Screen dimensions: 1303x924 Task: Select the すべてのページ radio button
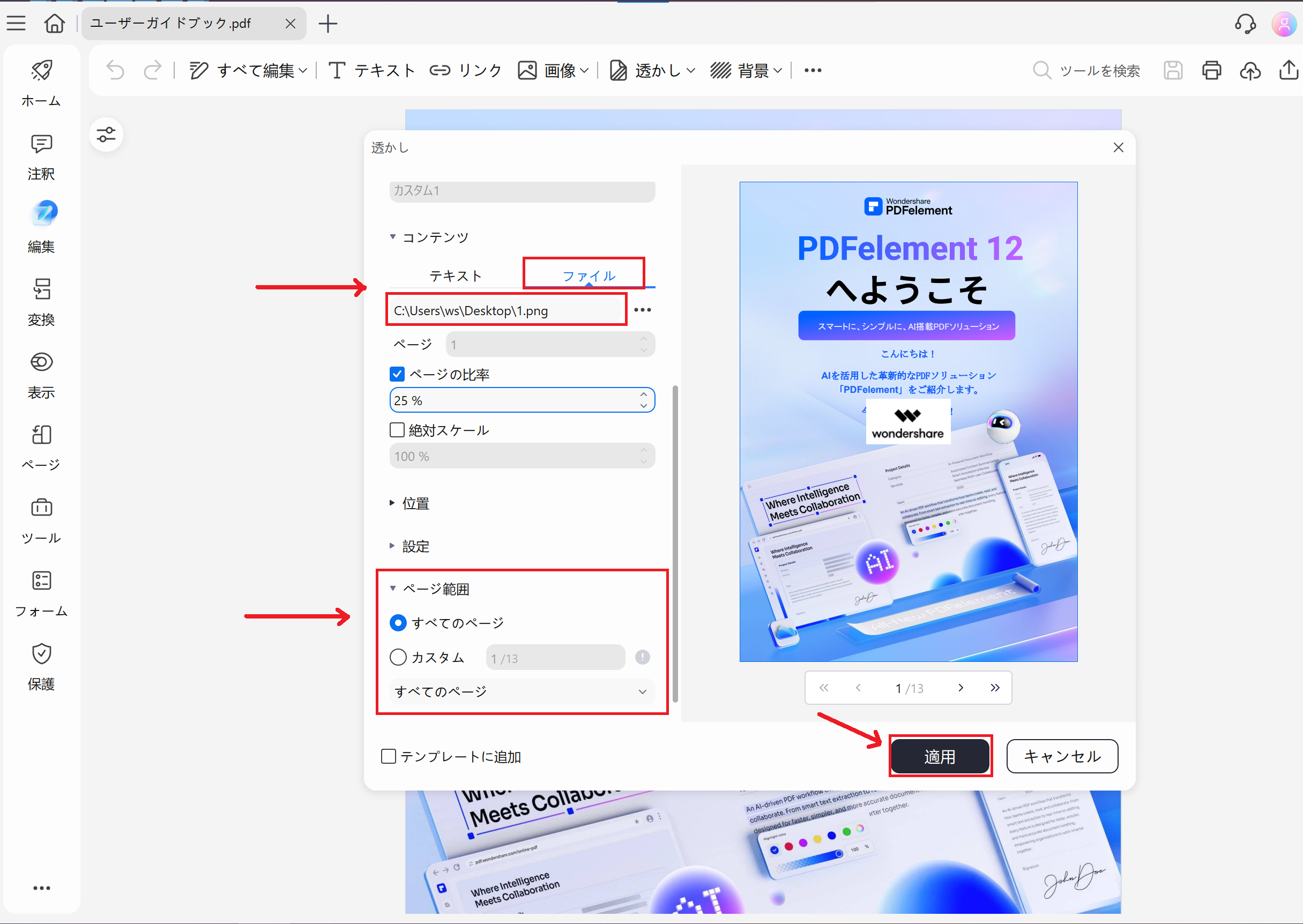[x=398, y=622]
